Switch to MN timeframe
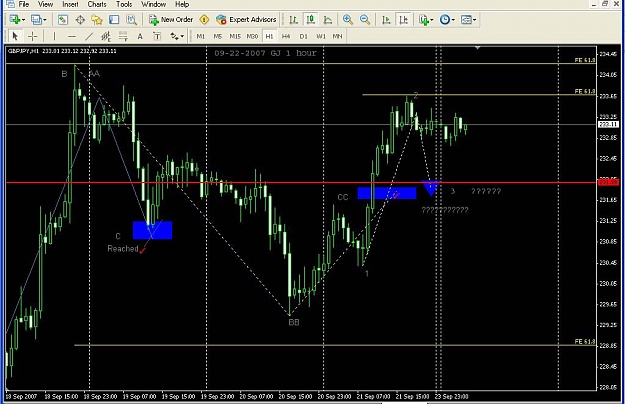The height and width of the screenshot is (404, 625). coord(338,36)
